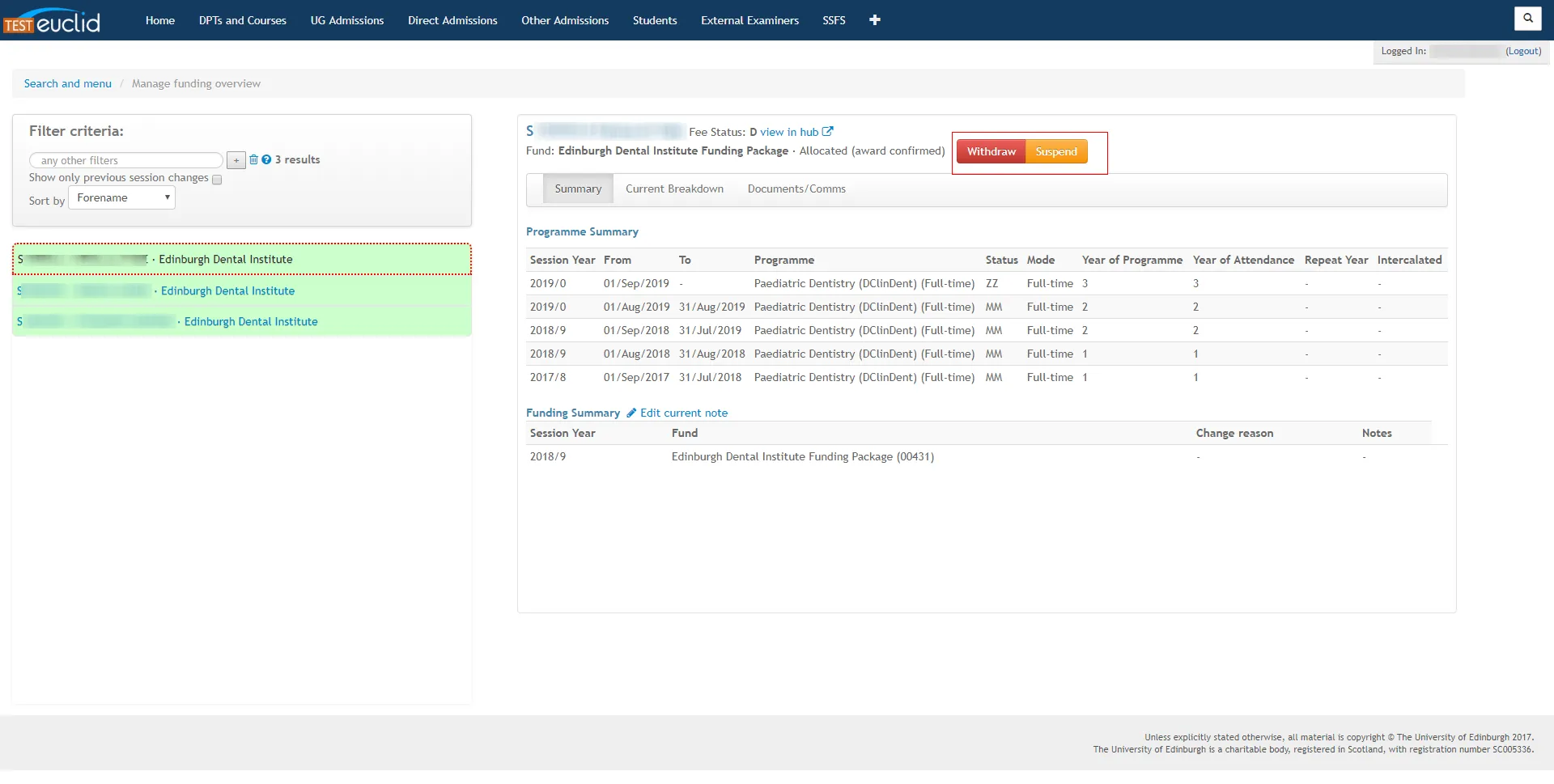Click the search magnifier icon

point(1527,18)
